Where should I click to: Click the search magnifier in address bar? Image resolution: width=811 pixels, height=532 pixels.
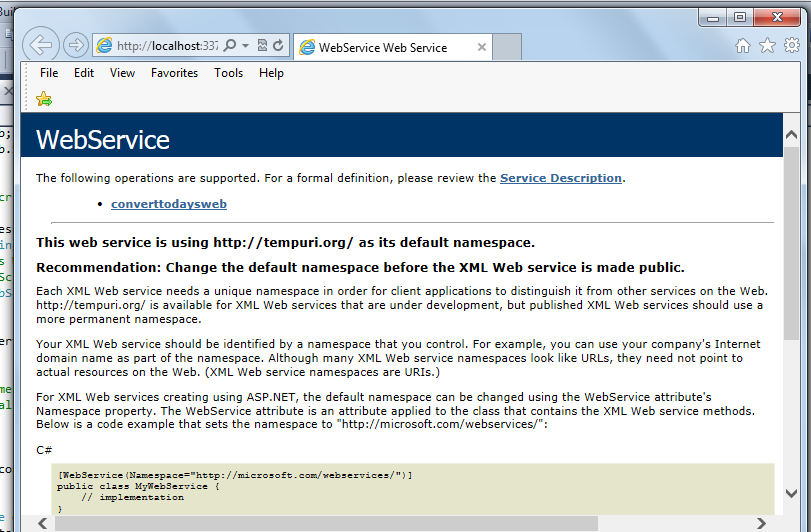[230, 45]
